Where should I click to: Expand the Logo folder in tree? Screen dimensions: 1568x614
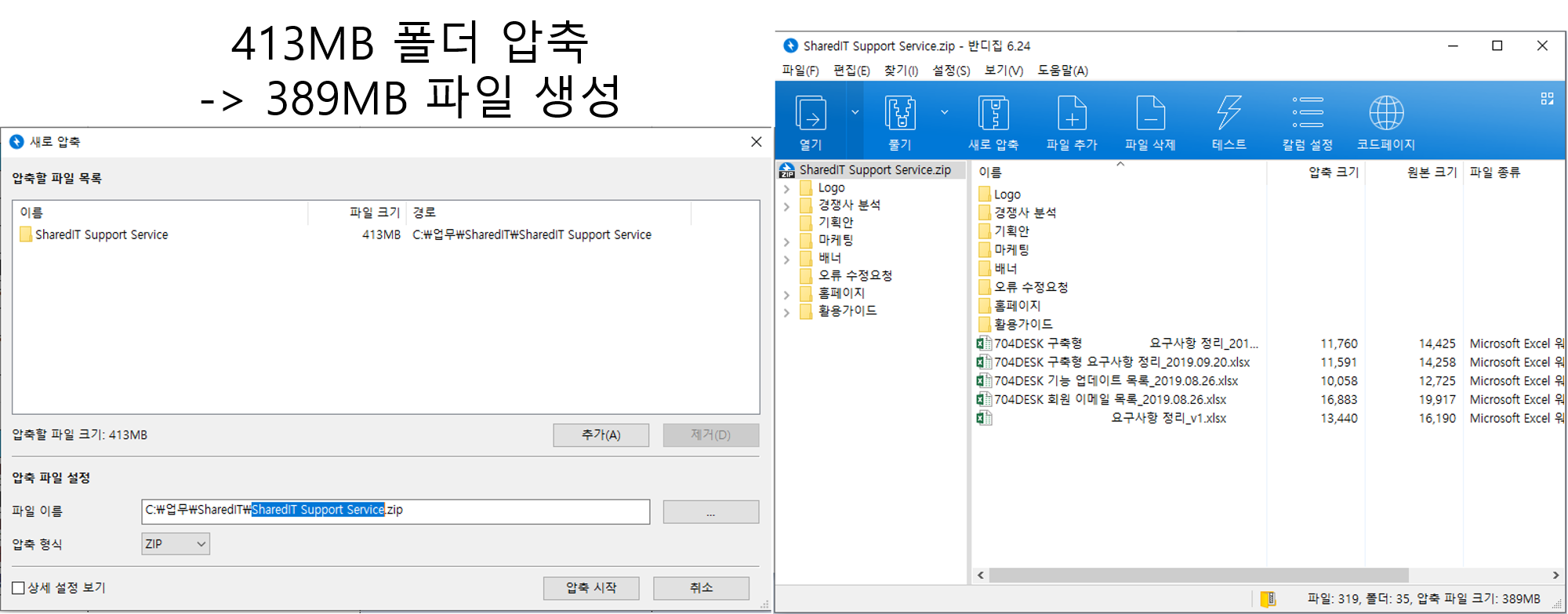pos(786,188)
